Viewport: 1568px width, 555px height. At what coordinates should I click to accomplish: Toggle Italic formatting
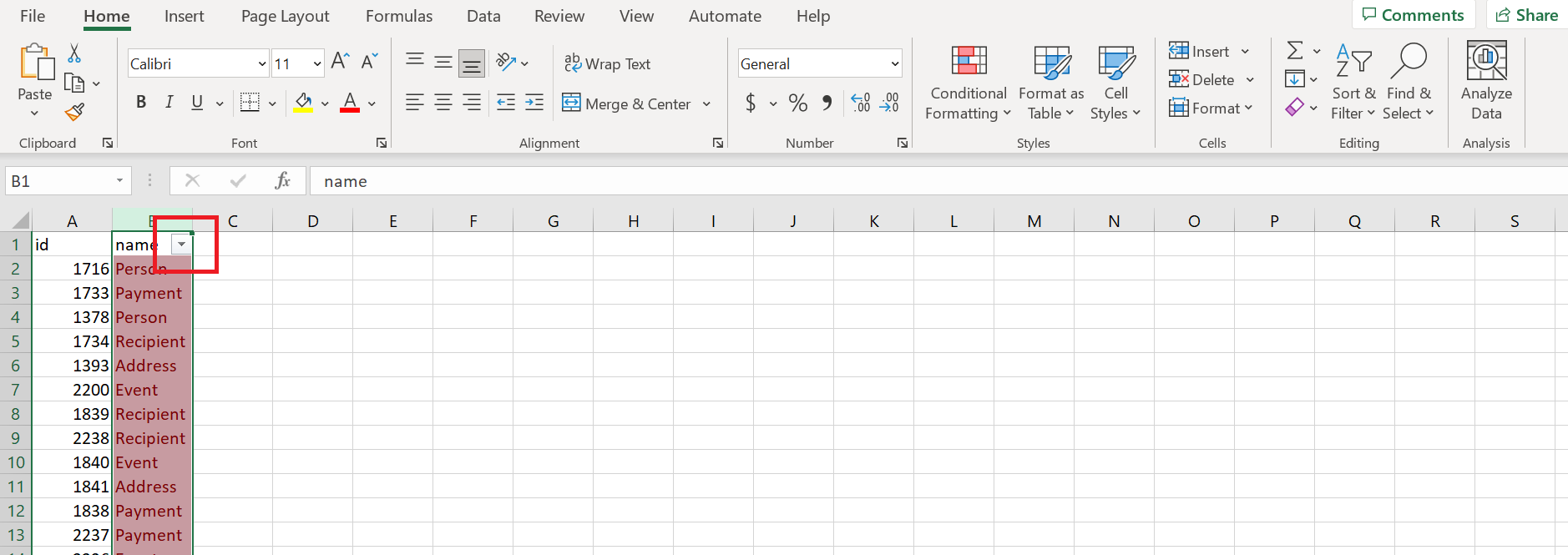[169, 103]
